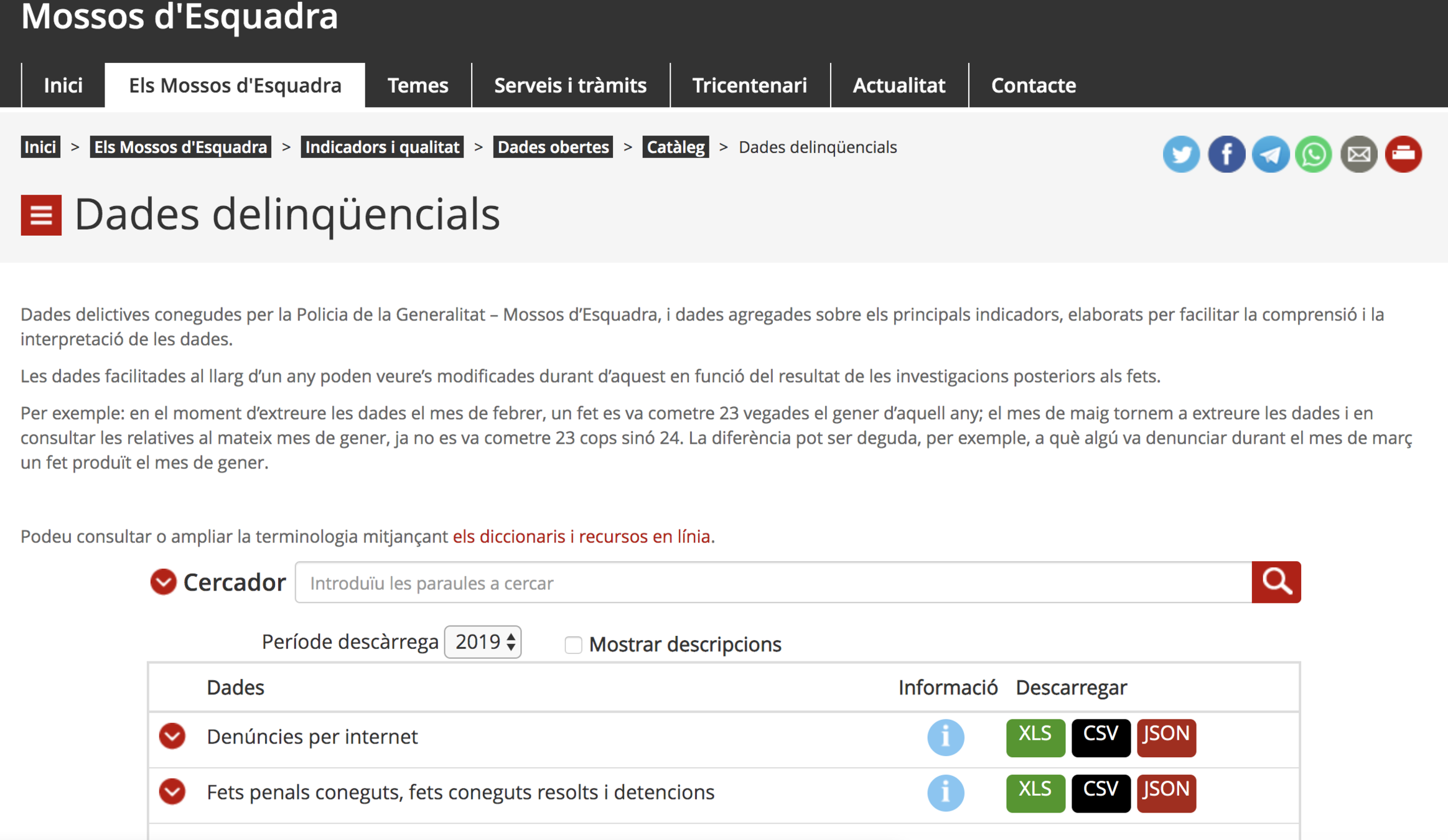This screenshot has width=1448, height=840.
Task: Share page on Twitter
Action: click(x=1181, y=154)
